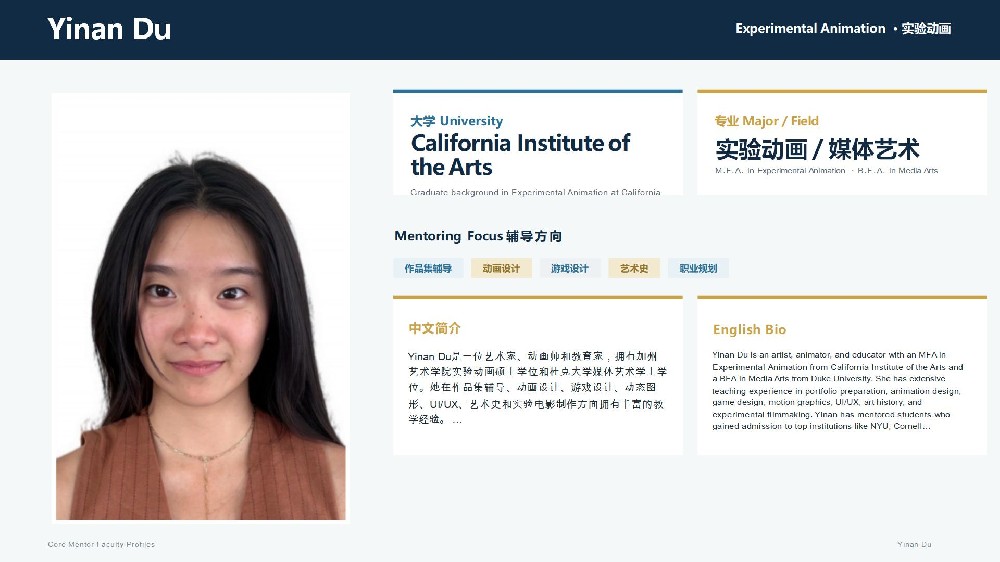The height and width of the screenshot is (562, 1000).
Task: Click 'Experimental Animation' header label
Action: [810, 29]
